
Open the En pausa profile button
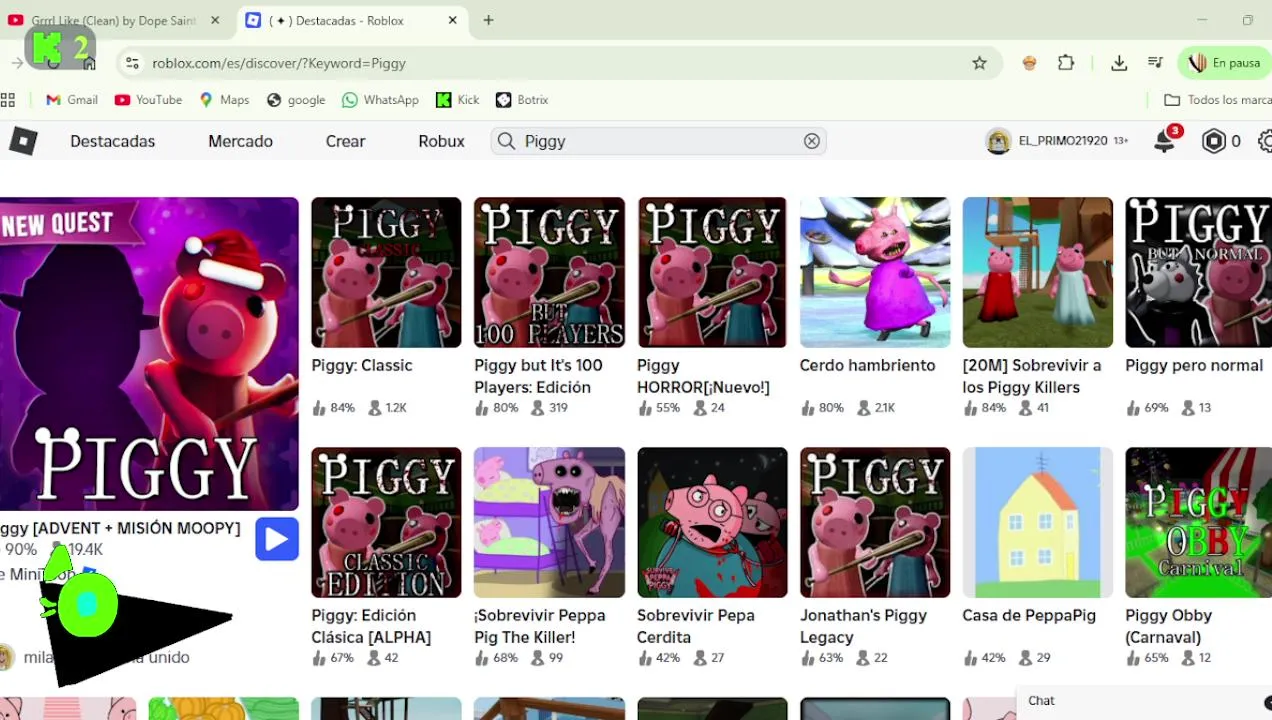point(1225,63)
